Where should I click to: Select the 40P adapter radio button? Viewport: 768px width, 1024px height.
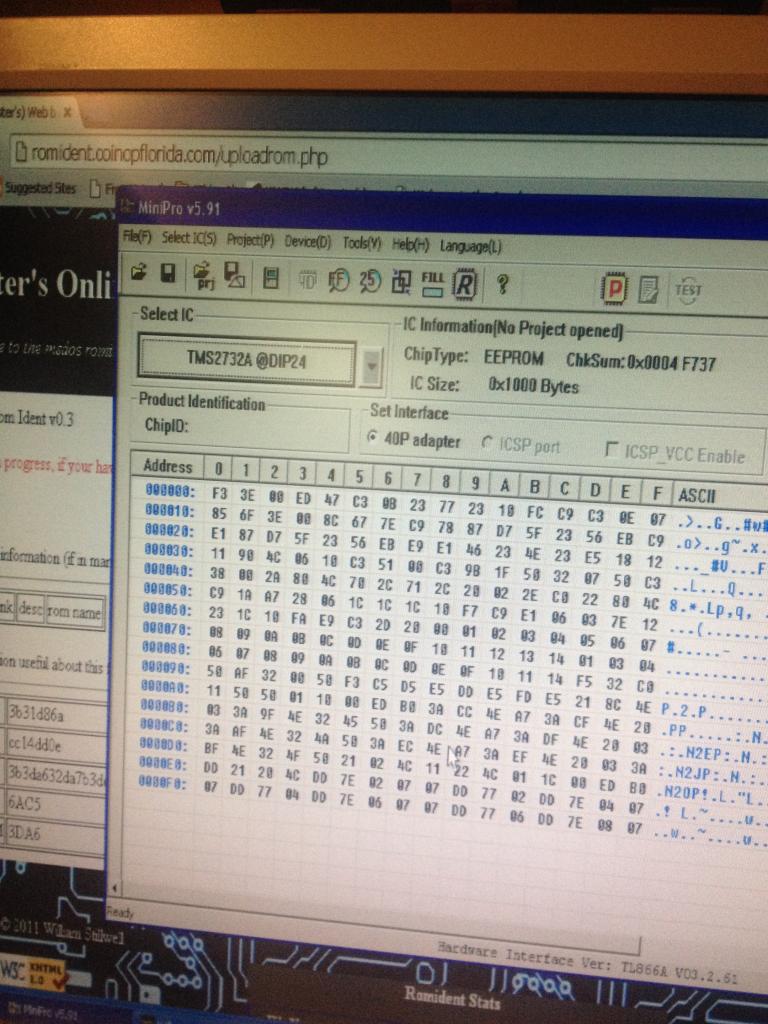[x=374, y=438]
